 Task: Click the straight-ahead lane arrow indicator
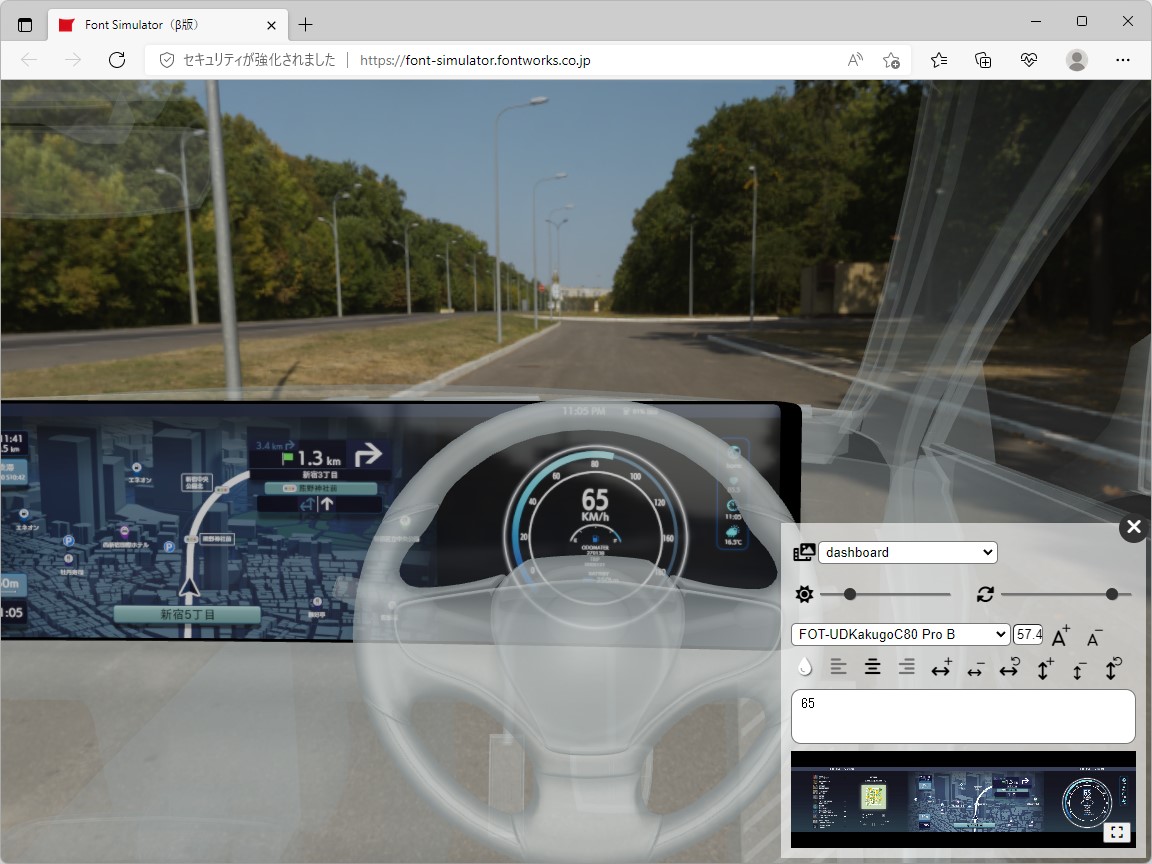pyautogui.click(x=327, y=503)
